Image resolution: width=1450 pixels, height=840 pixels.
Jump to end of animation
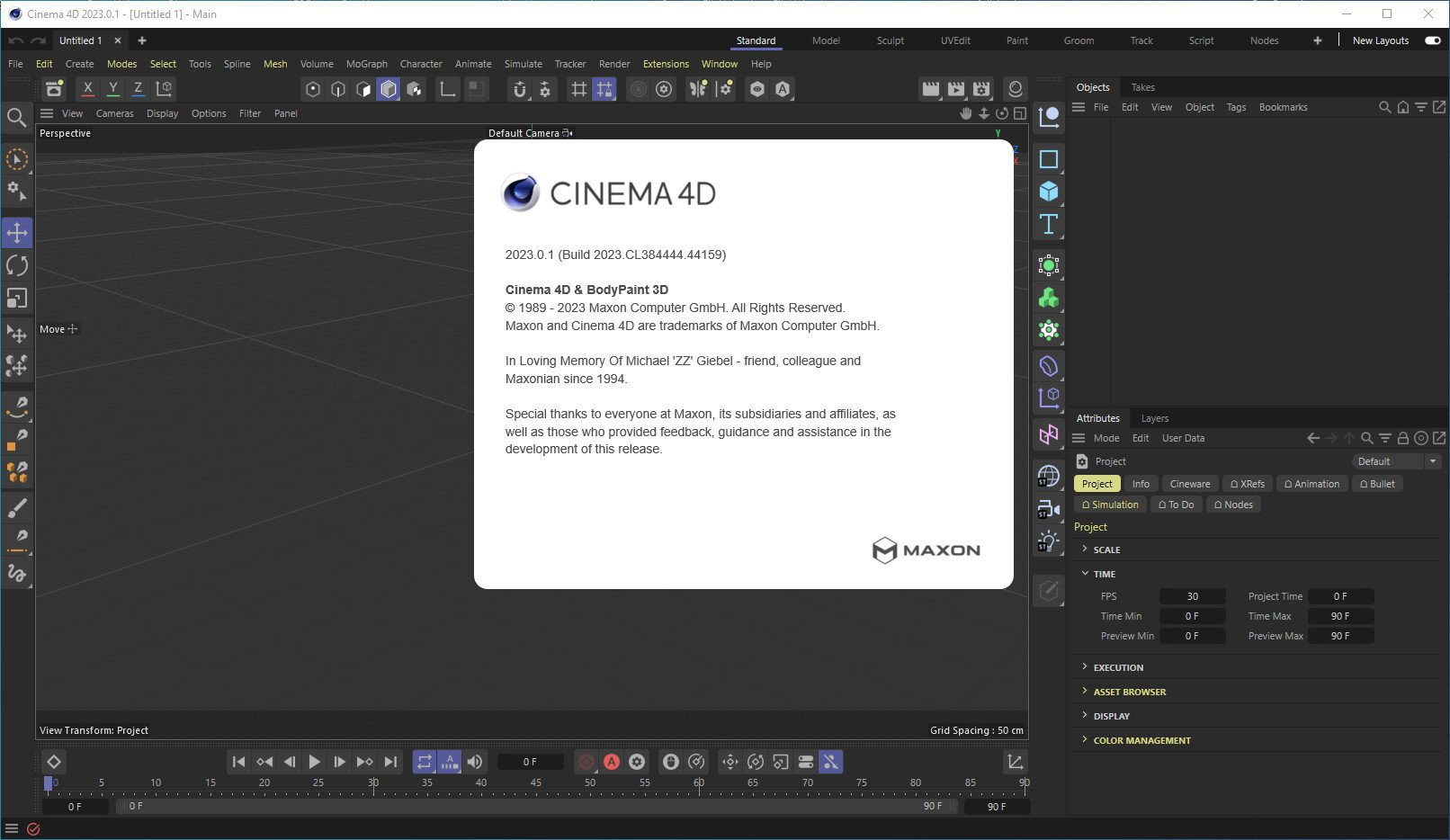[390, 762]
